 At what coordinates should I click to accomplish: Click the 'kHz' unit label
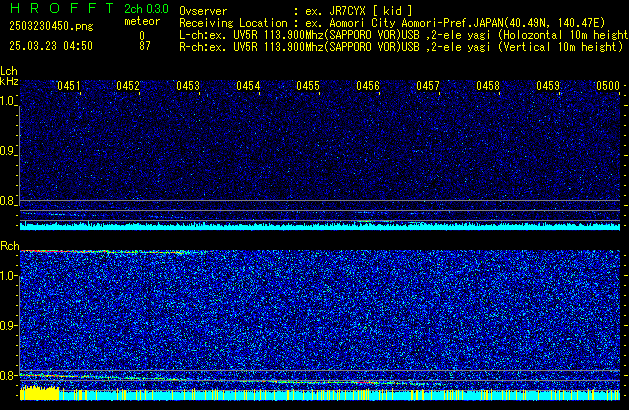tap(9, 81)
